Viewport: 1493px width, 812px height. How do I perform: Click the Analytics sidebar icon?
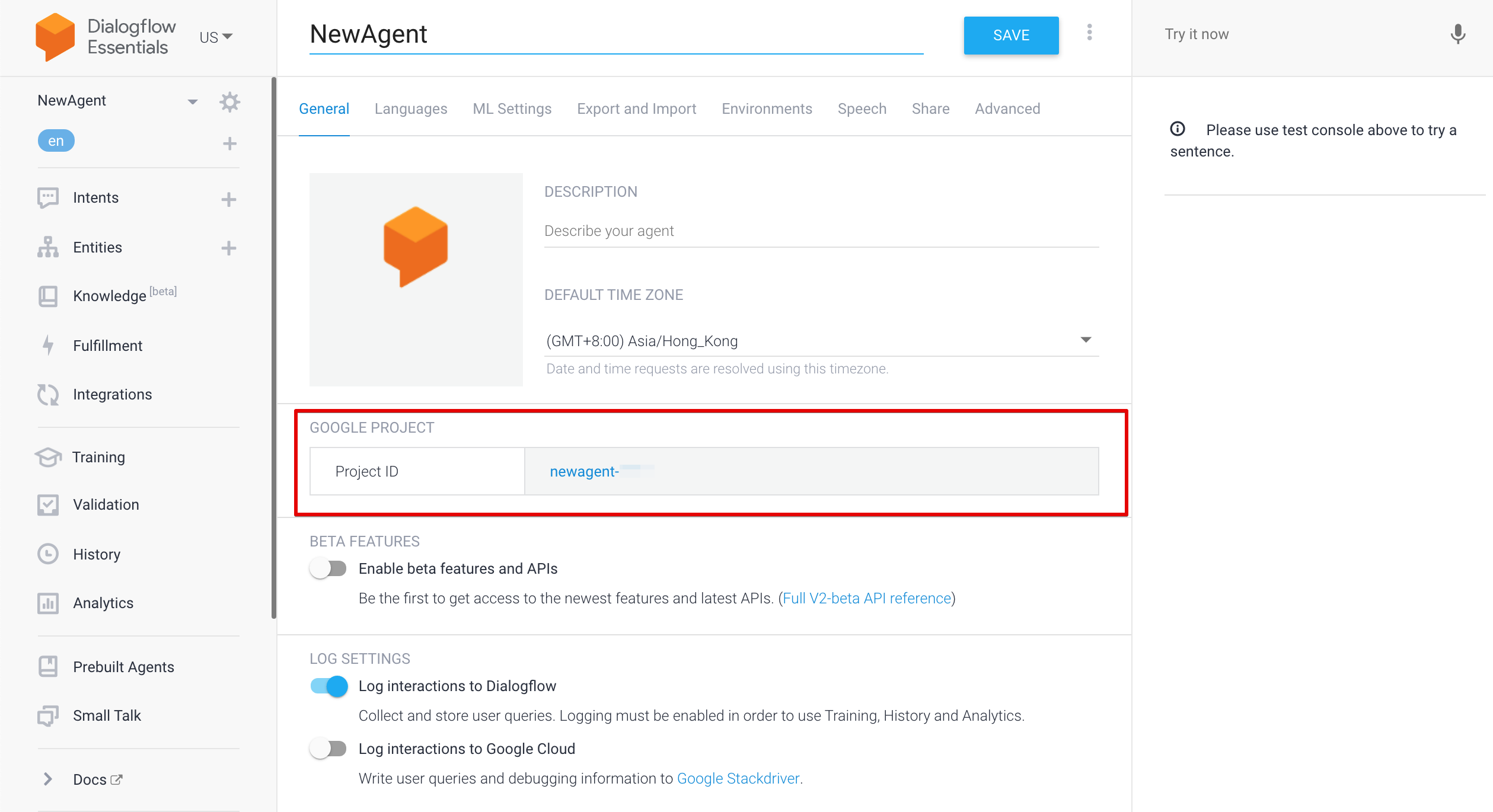47,603
